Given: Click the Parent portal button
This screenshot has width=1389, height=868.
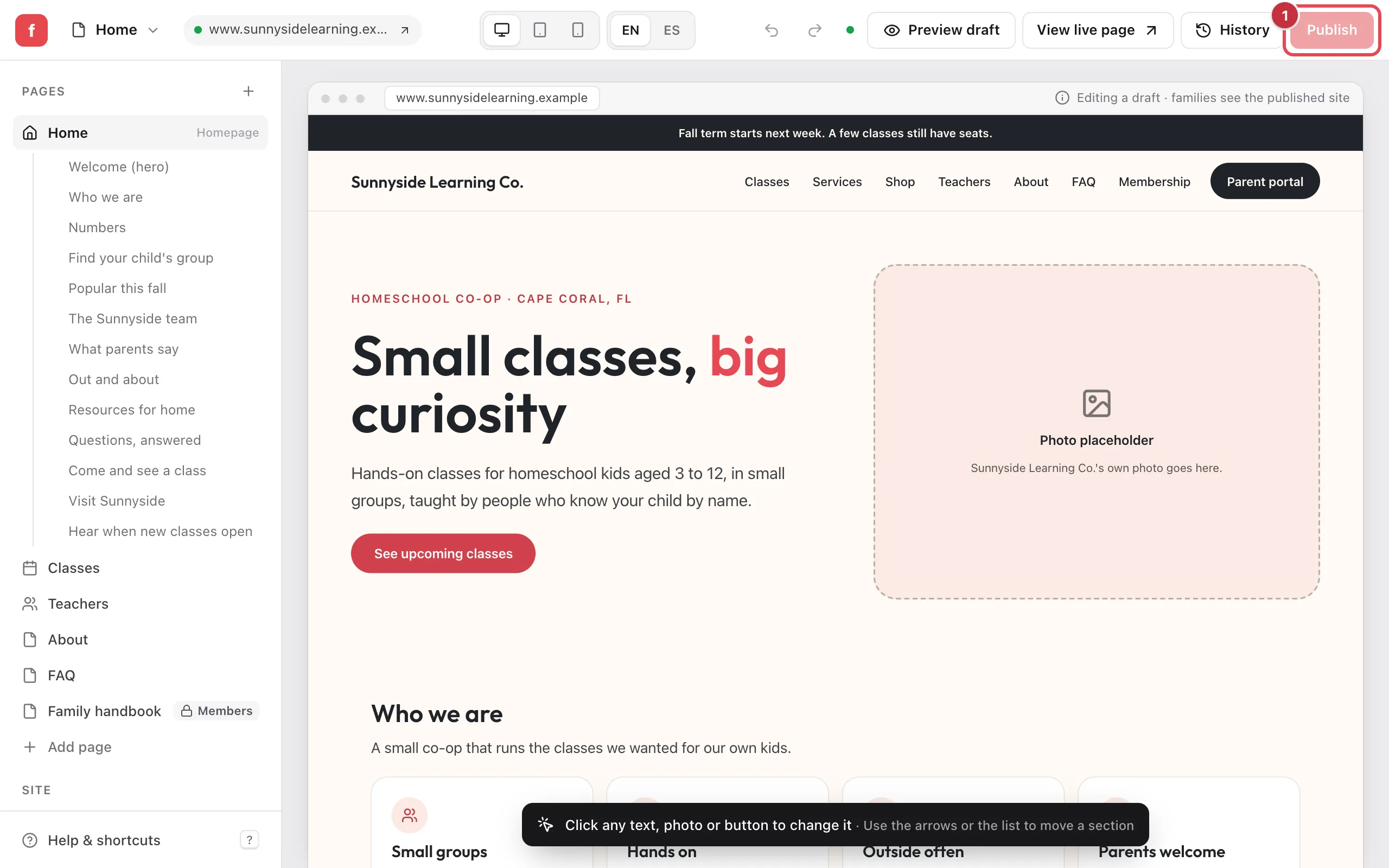Looking at the screenshot, I should [x=1264, y=181].
